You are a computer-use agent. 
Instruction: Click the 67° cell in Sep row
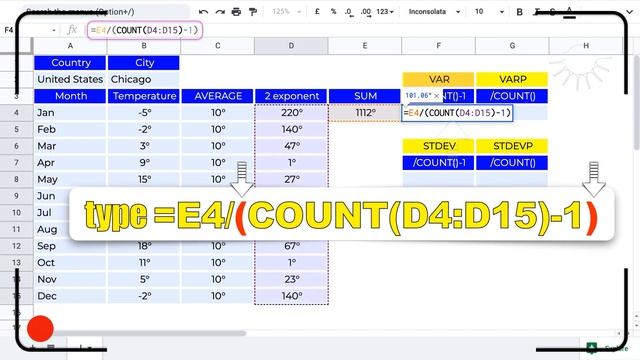tap(291, 246)
